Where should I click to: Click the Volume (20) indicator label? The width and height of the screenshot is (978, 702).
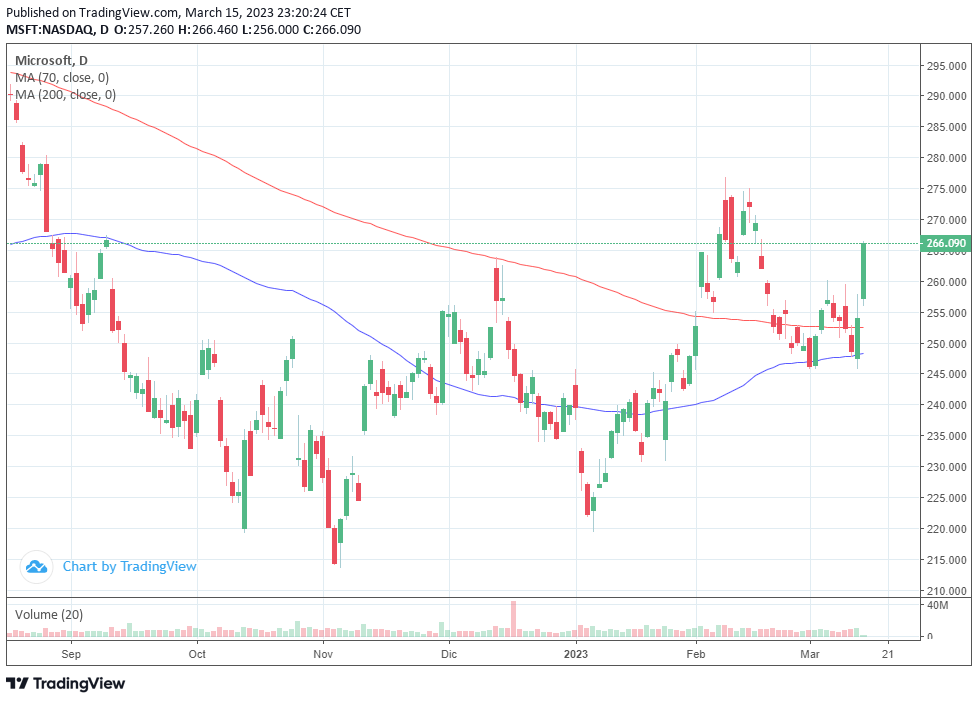[x=49, y=615]
